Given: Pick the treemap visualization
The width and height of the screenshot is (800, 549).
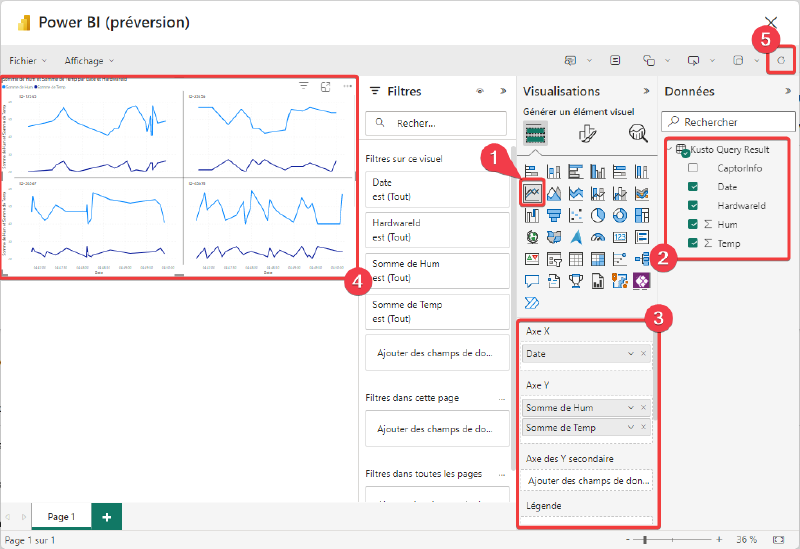Looking at the screenshot, I should tap(642, 215).
